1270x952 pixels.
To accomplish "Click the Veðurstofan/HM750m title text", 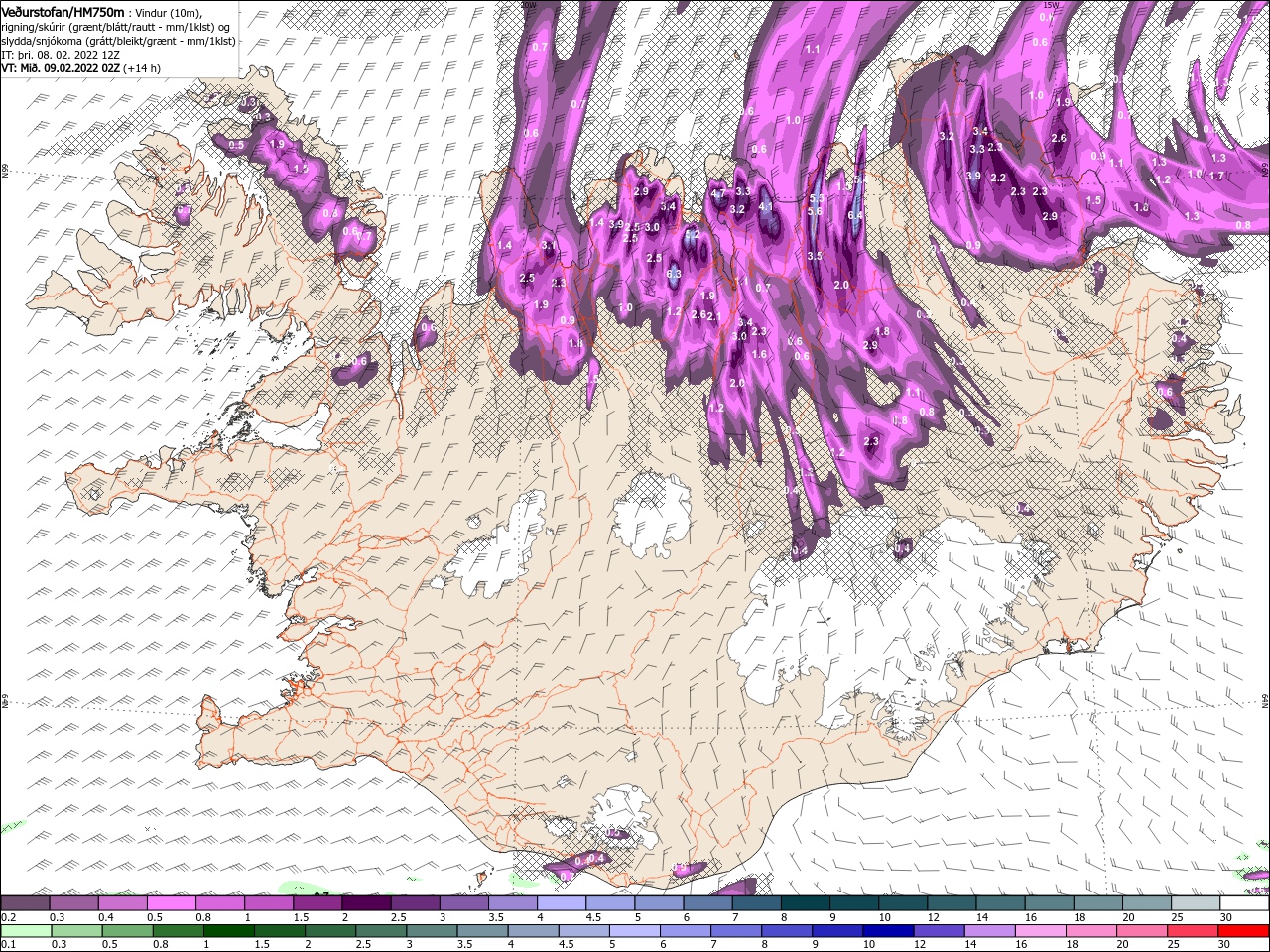I will (63, 11).
